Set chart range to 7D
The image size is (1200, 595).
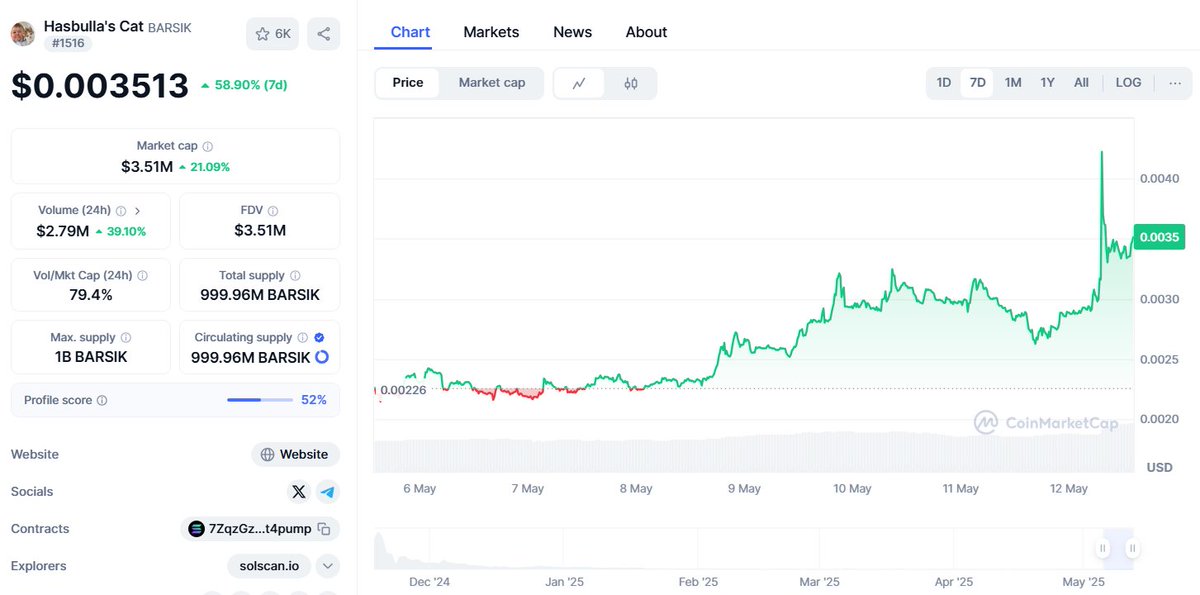point(978,83)
